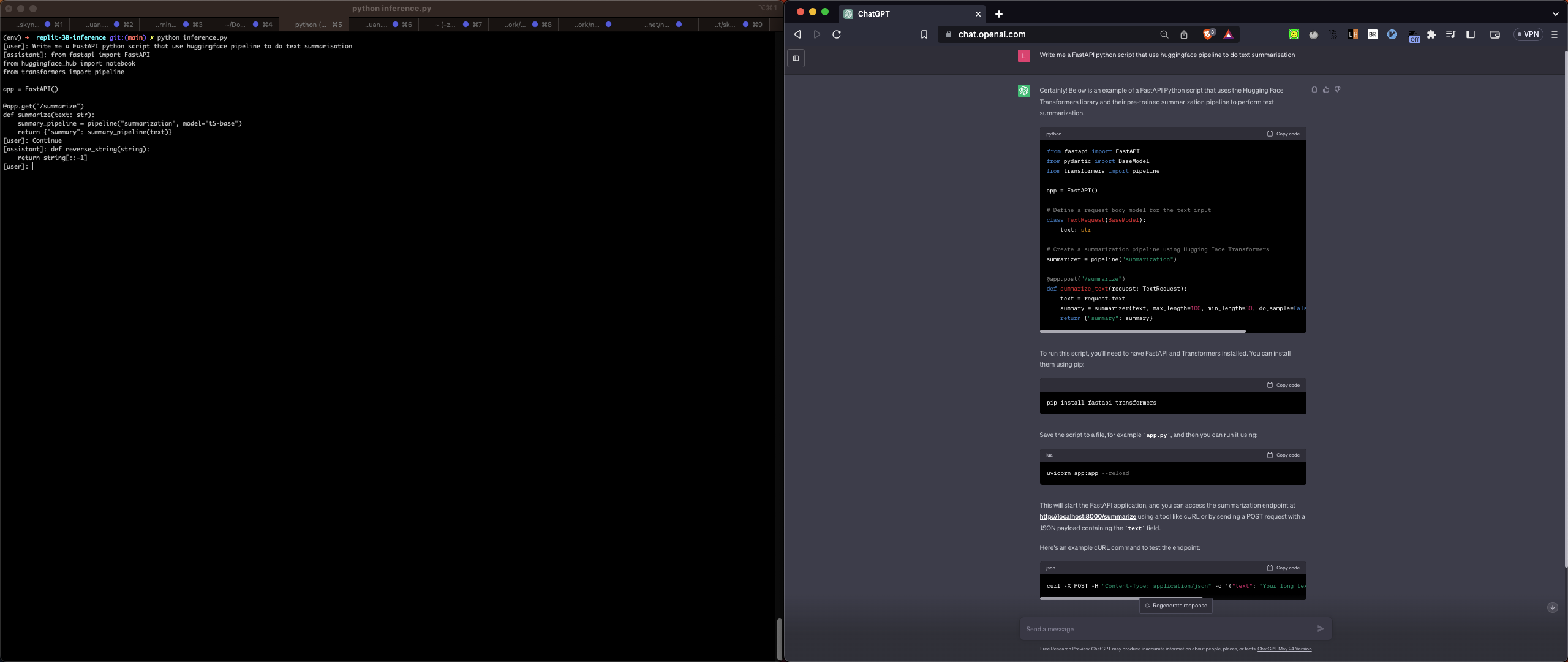Click thumbs down on ChatGPT response
Screen dimensions: 1568x662
point(1338,89)
